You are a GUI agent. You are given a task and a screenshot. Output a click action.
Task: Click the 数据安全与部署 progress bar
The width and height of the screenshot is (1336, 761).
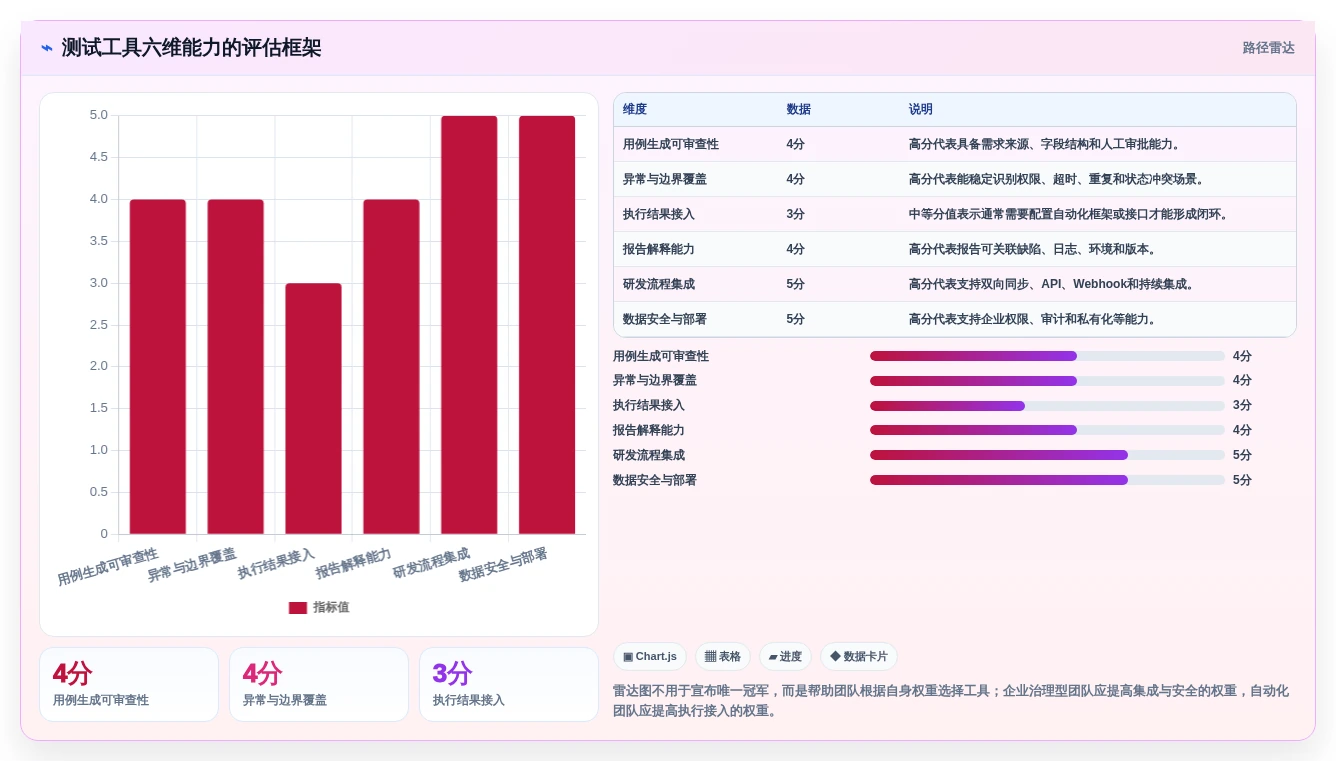point(1047,480)
